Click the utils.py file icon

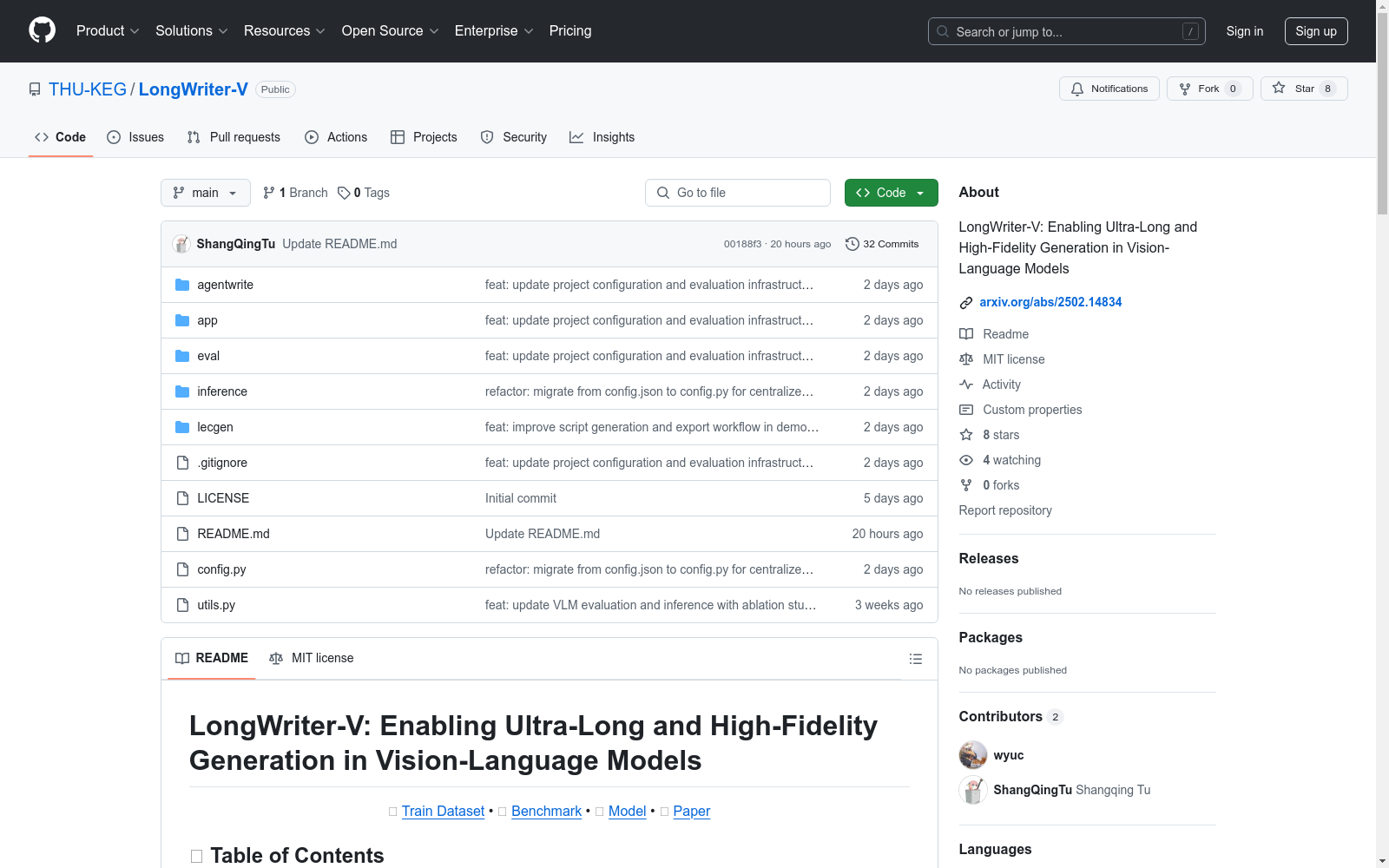click(182, 605)
